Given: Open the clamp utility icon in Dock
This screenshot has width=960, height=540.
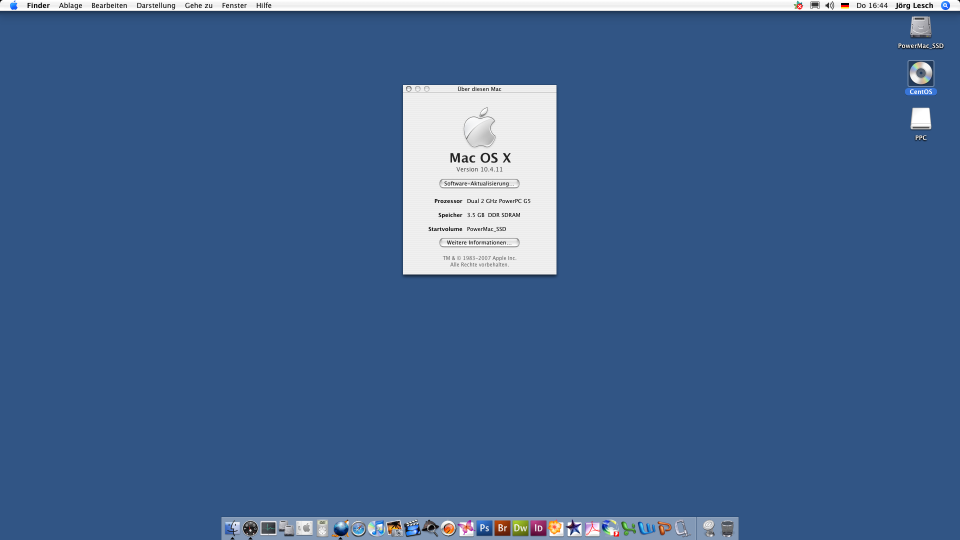Looking at the screenshot, I should (x=682, y=528).
